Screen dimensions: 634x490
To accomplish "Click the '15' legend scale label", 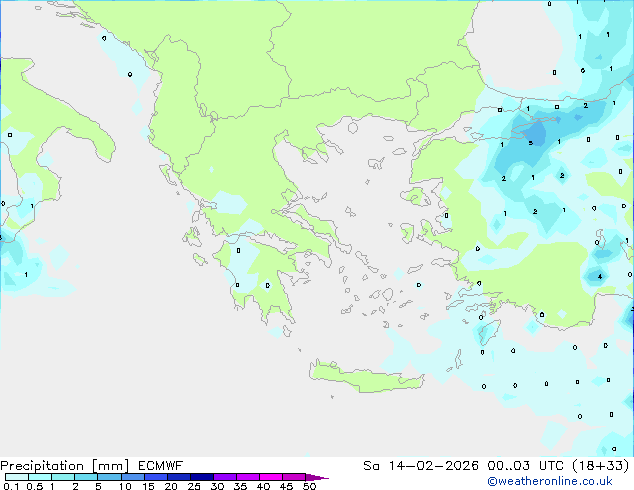I will click(x=148, y=486).
